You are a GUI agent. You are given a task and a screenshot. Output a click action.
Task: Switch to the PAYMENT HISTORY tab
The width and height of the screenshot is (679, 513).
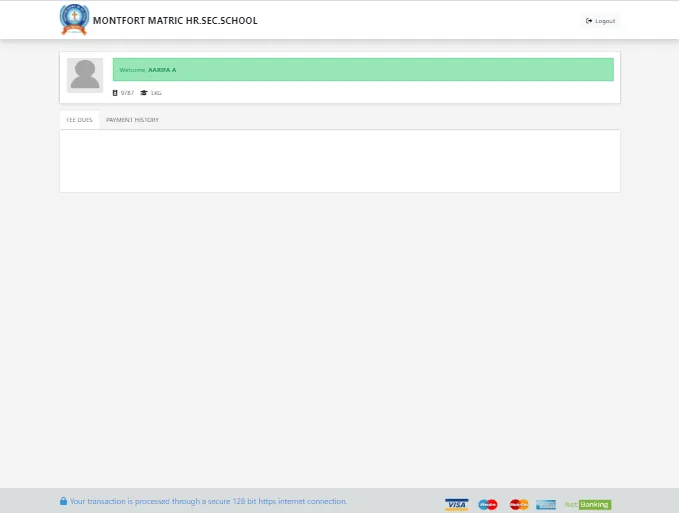tap(133, 120)
